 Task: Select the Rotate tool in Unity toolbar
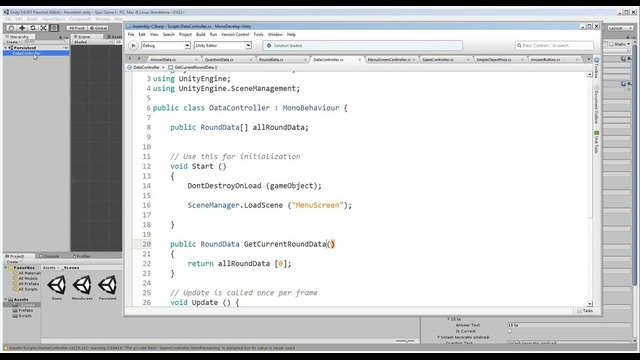coord(33,28)
